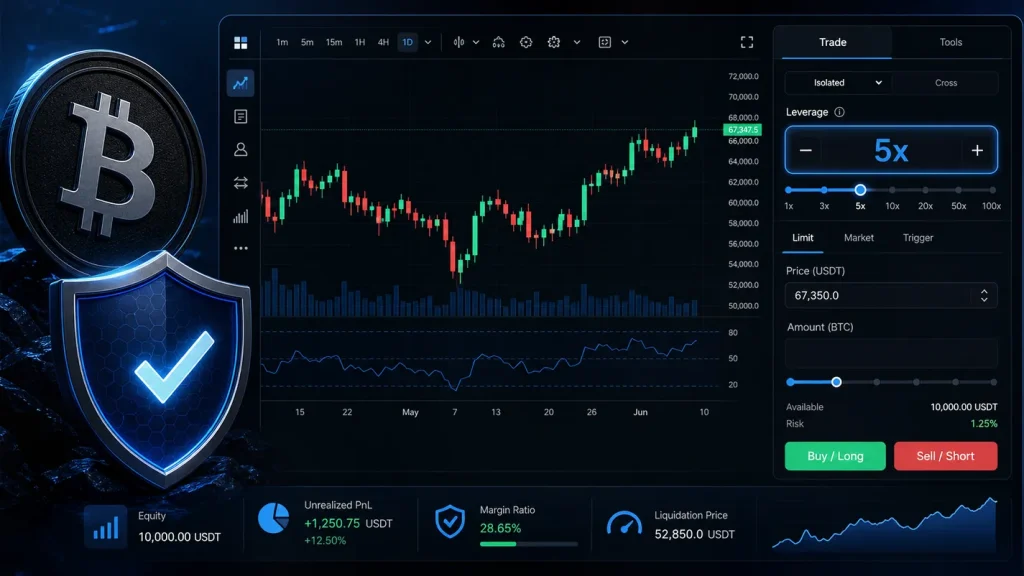
Task: Enter fullscreen chart mode
Action: [747, 42]
